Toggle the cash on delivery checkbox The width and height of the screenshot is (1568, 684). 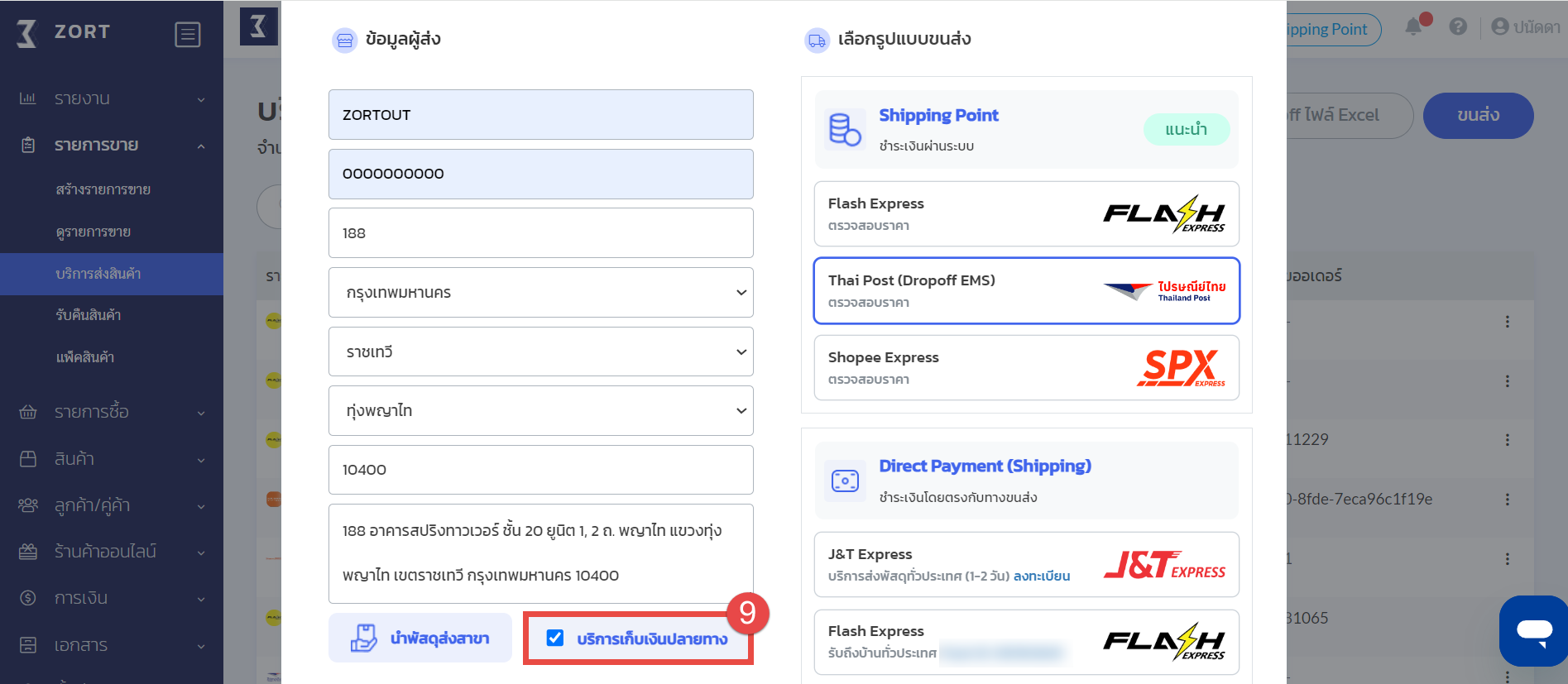[555, 638]
